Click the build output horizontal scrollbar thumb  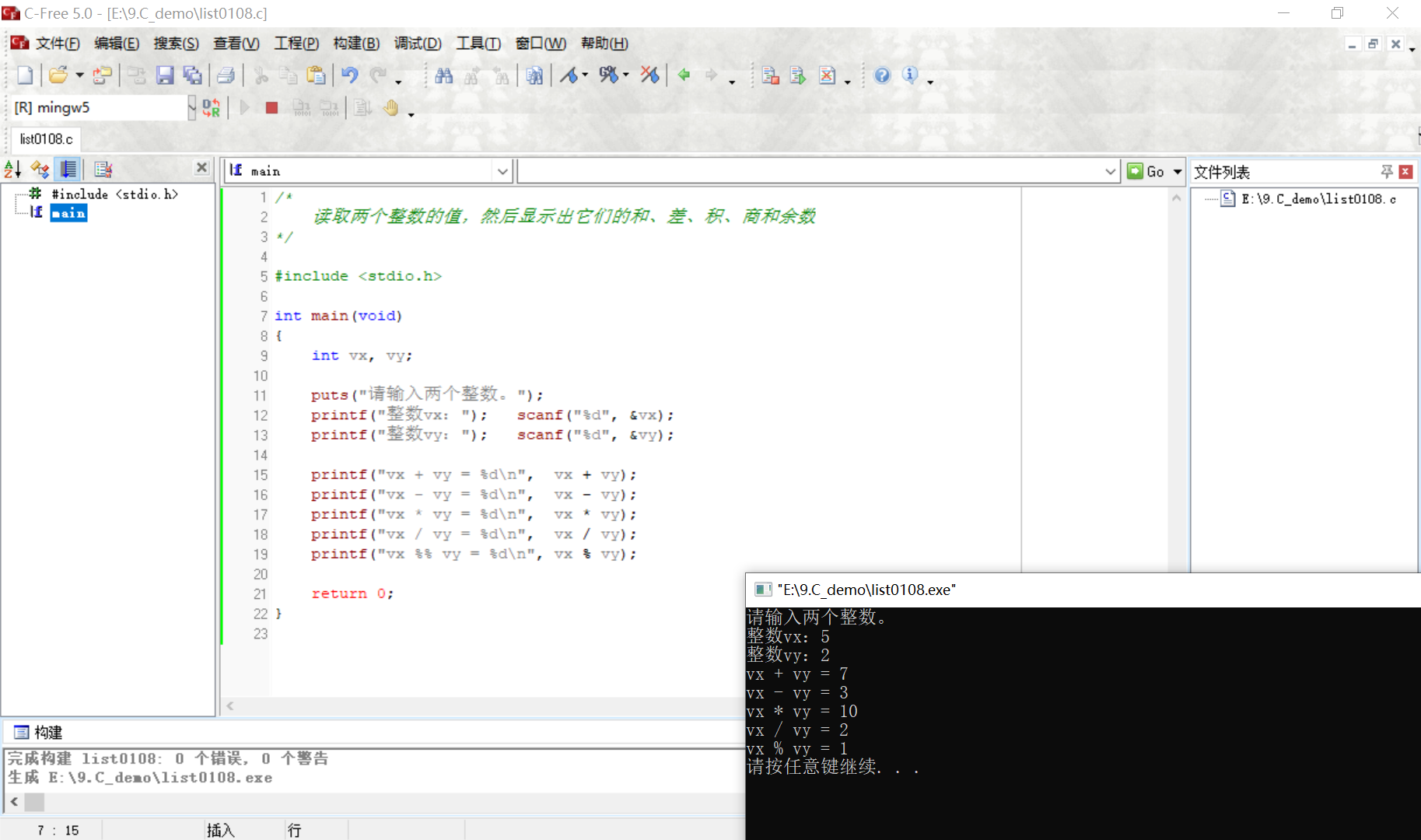(35, 802)
